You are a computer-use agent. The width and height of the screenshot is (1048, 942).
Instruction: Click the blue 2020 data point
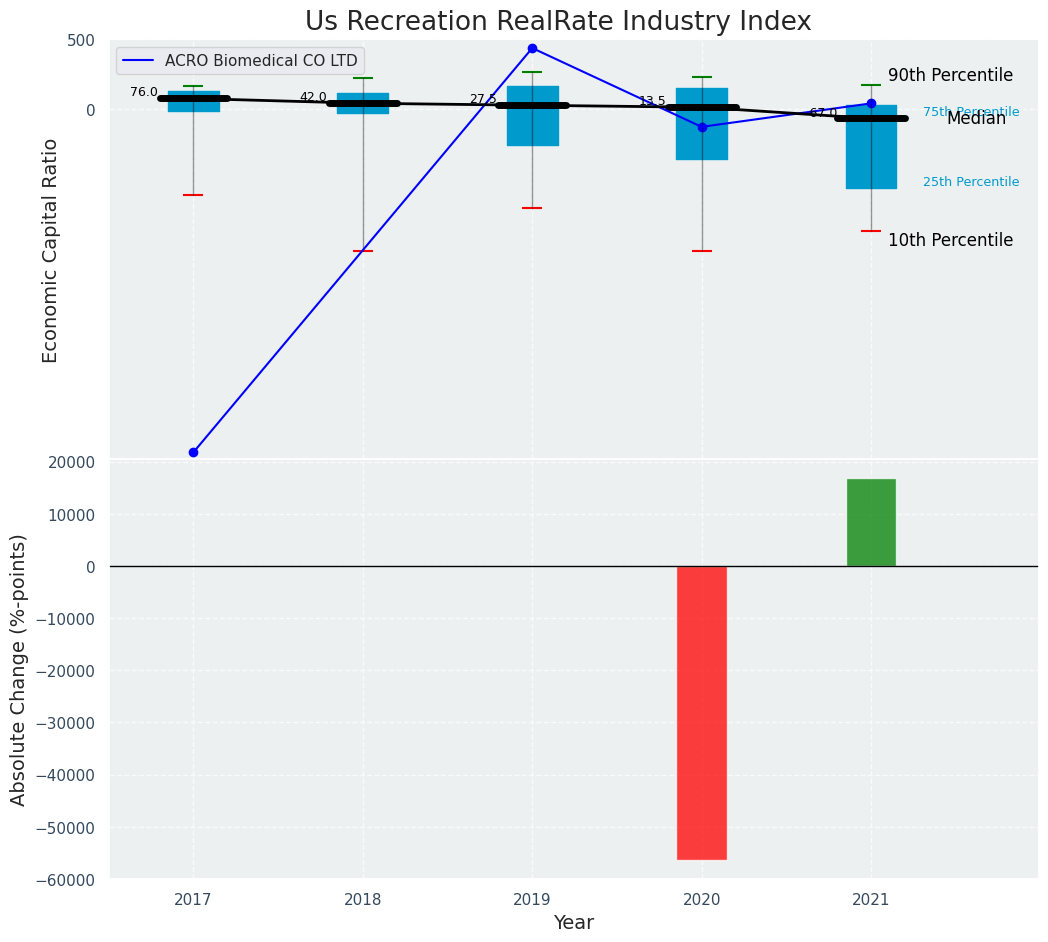point(702,127)
